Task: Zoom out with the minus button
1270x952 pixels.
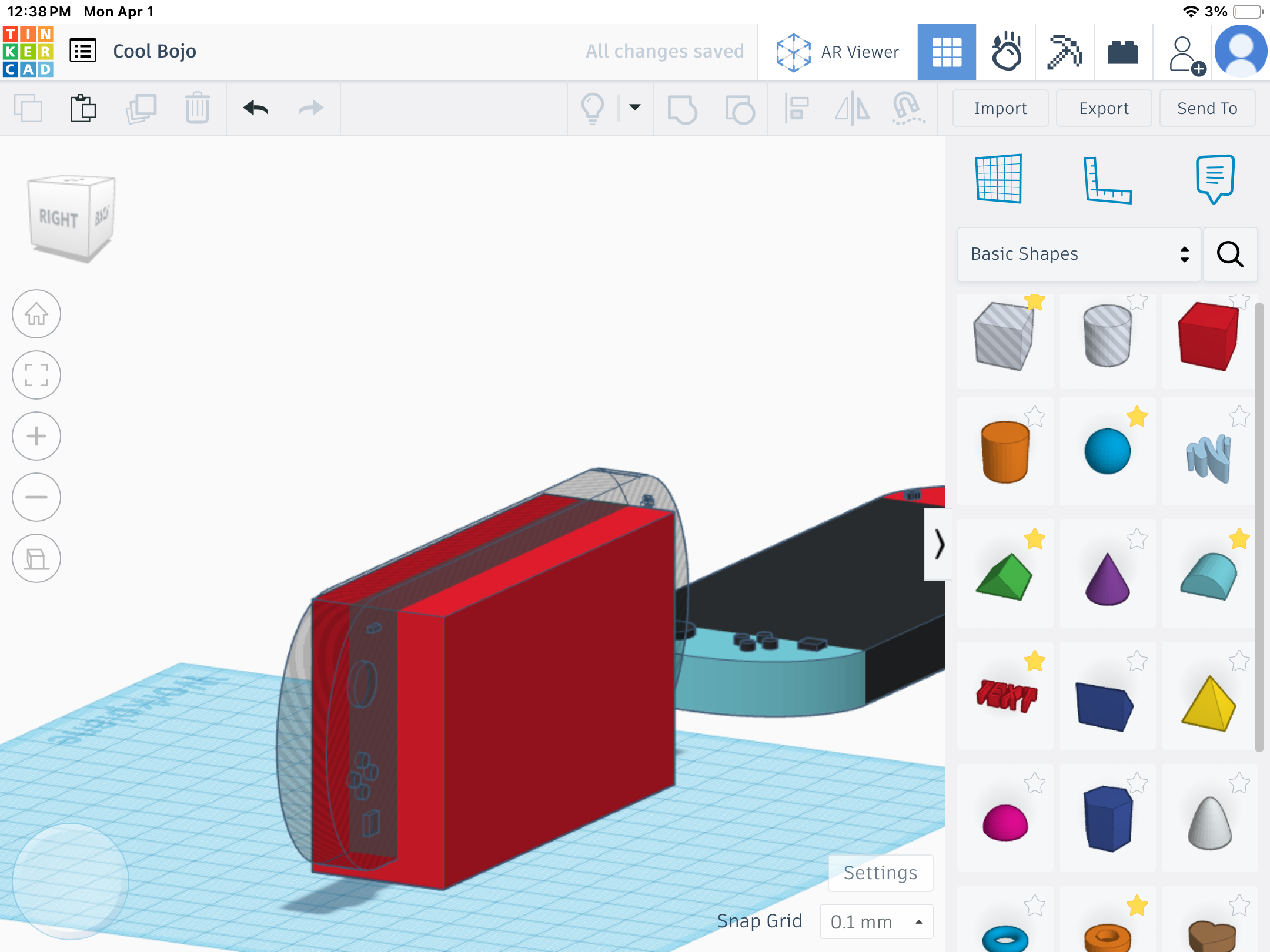Action: (36, 497)
